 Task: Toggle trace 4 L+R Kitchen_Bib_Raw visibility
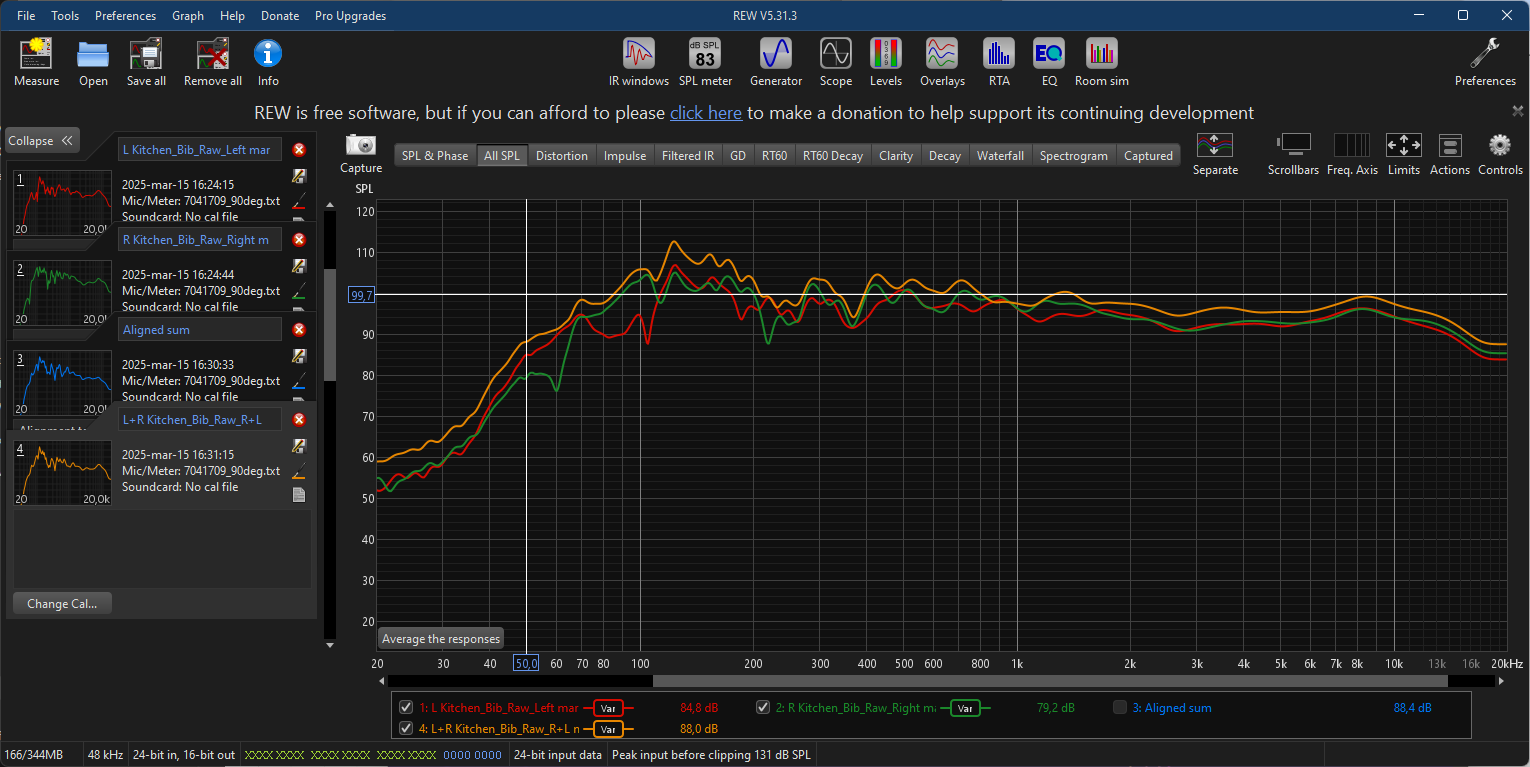(x=406, y=728)
